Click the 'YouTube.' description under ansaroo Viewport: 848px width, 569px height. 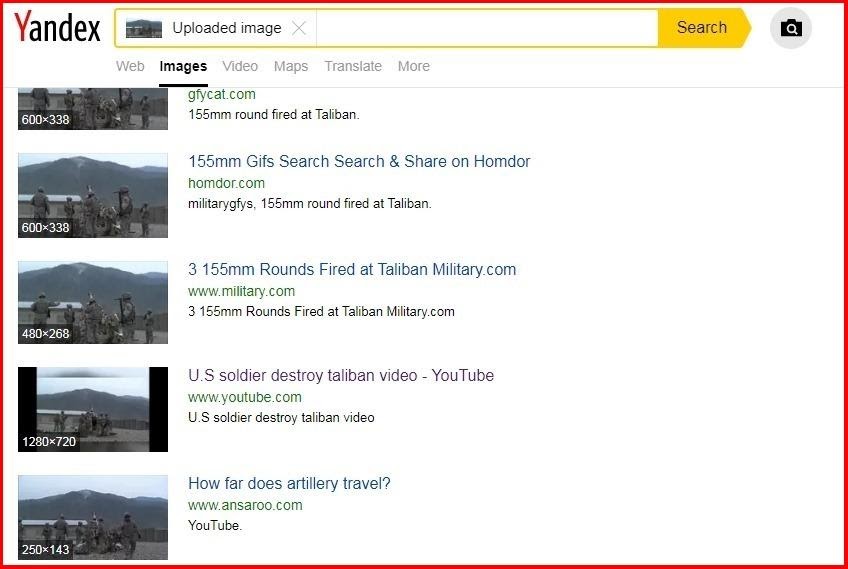coord(215,525)
